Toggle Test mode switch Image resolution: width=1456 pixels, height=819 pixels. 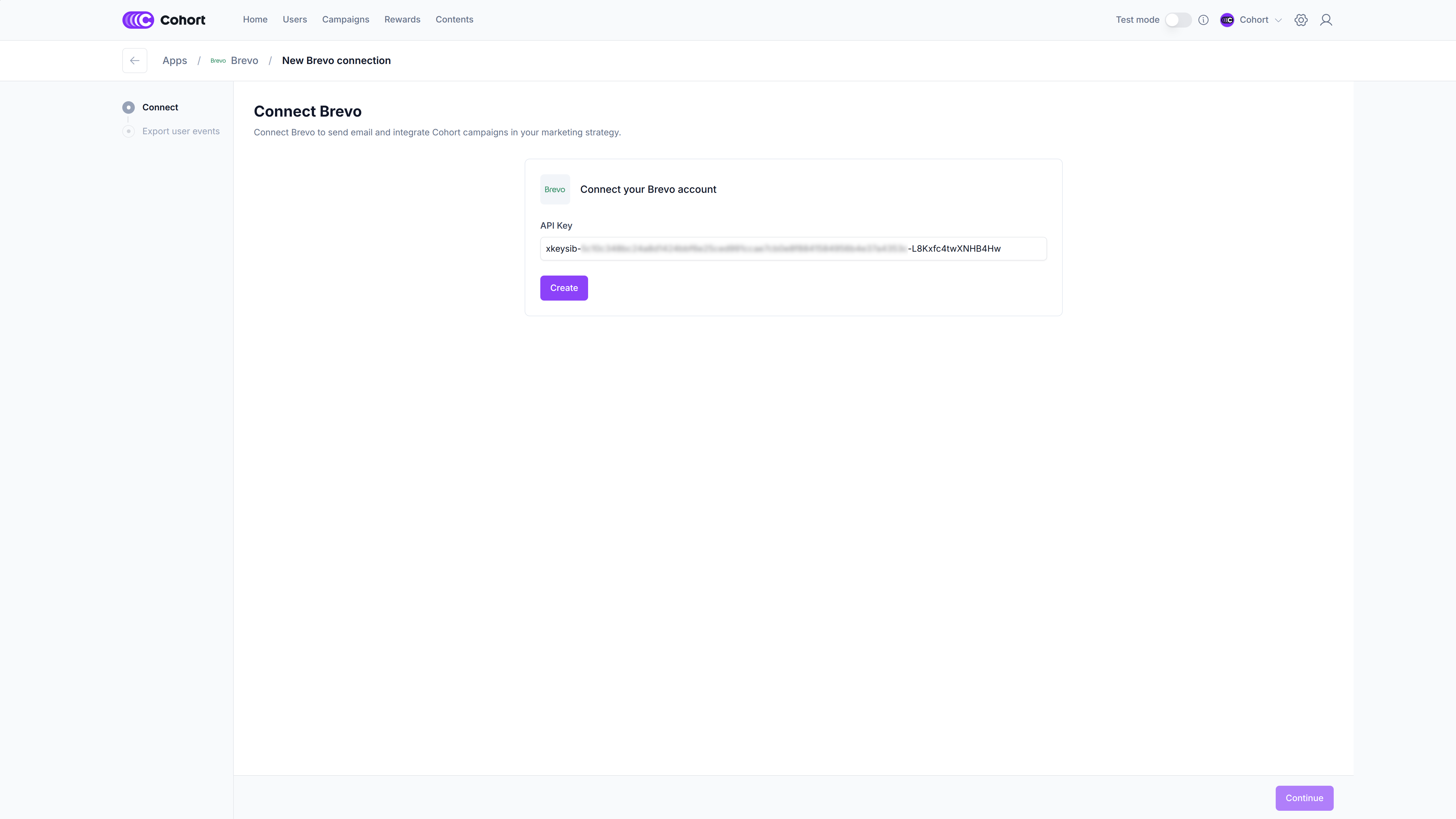tap(1178, 20)
